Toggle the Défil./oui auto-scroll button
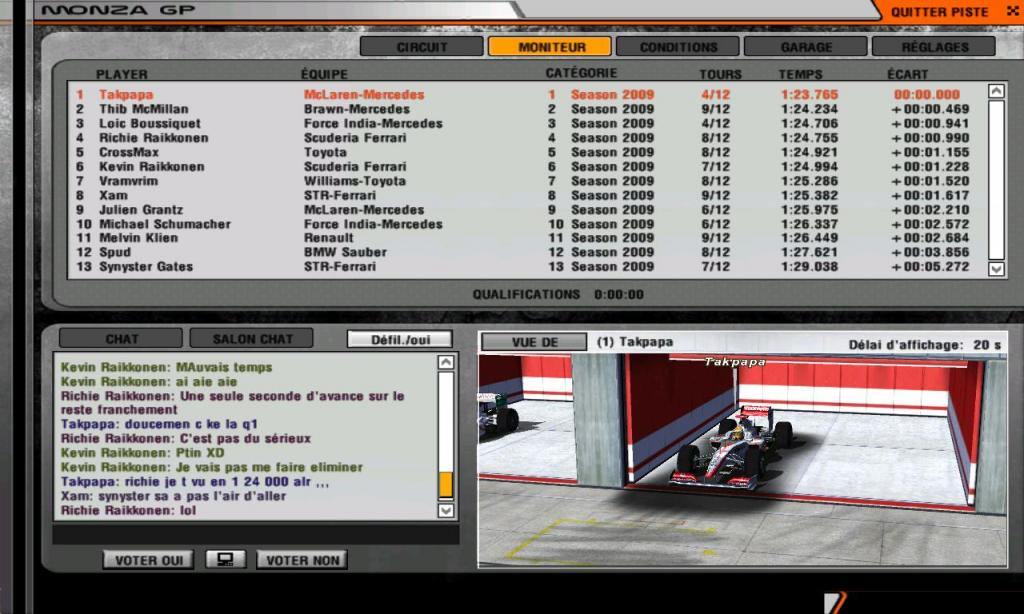The height and width of the screenshot is (614, 1024). tap(400, 340)
